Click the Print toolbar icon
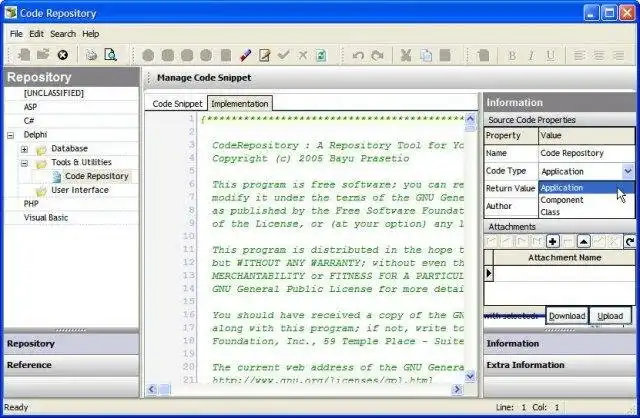The width and height of the screenshot is (640, 418). (x=91, y=55)
